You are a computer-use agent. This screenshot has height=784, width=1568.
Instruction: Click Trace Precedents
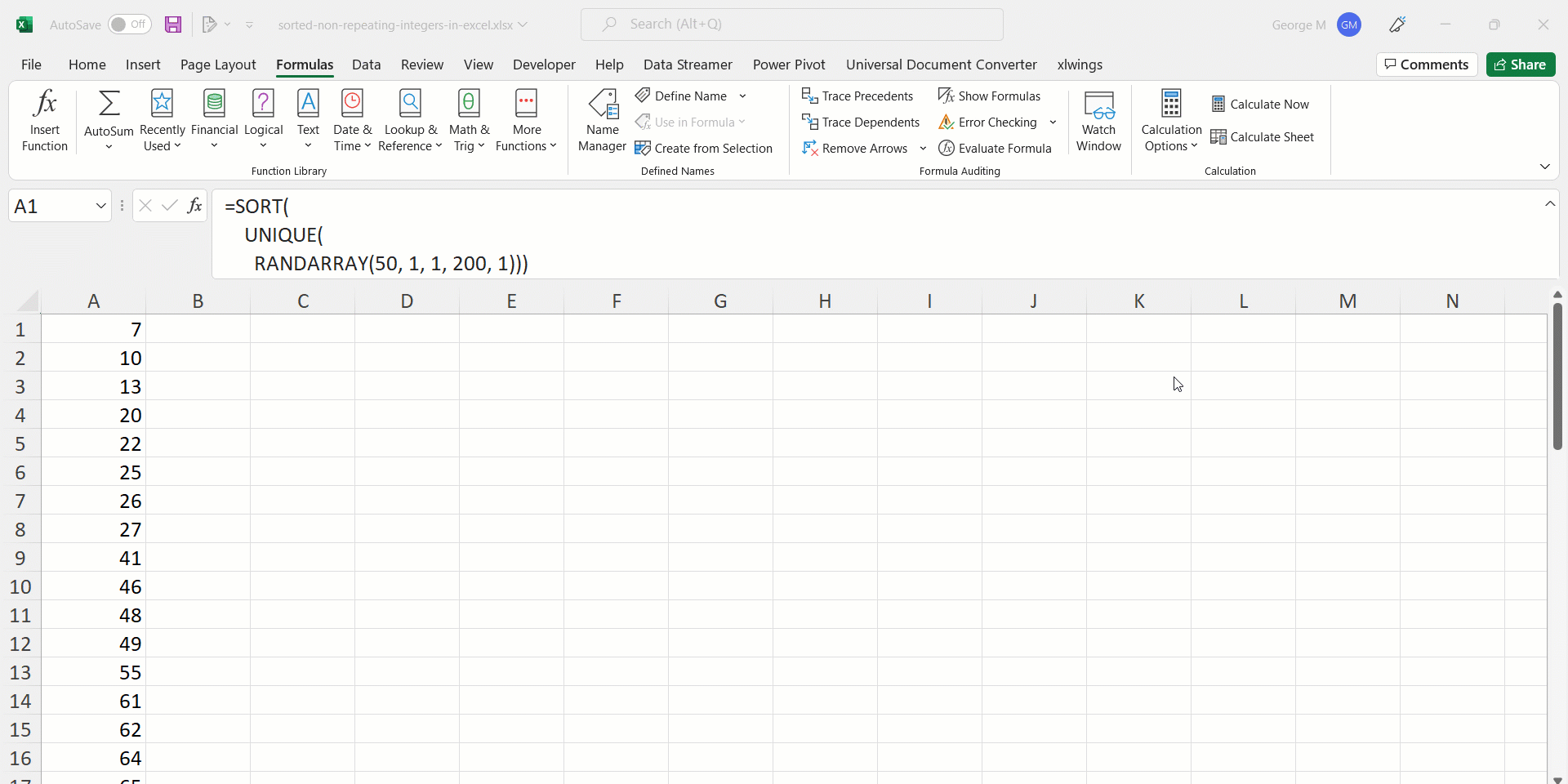857,96
